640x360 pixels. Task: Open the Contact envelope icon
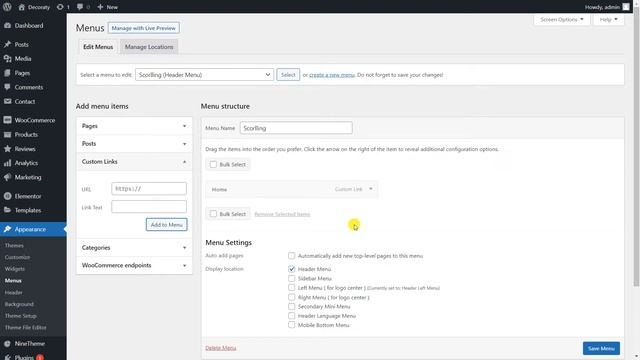pyautogui.click(x=7, y=101)
